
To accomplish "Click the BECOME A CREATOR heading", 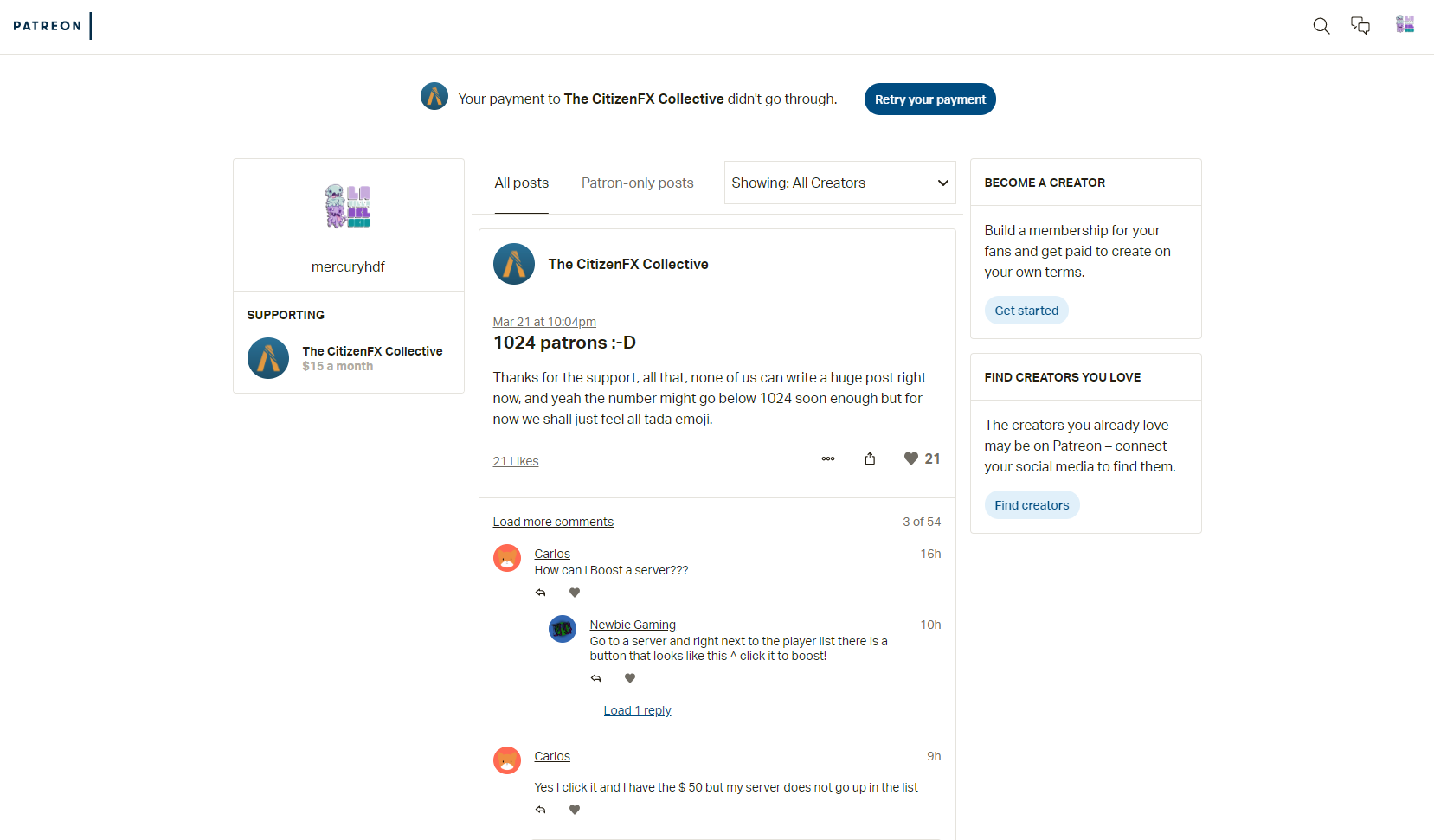I will (x=1045, y=183).
